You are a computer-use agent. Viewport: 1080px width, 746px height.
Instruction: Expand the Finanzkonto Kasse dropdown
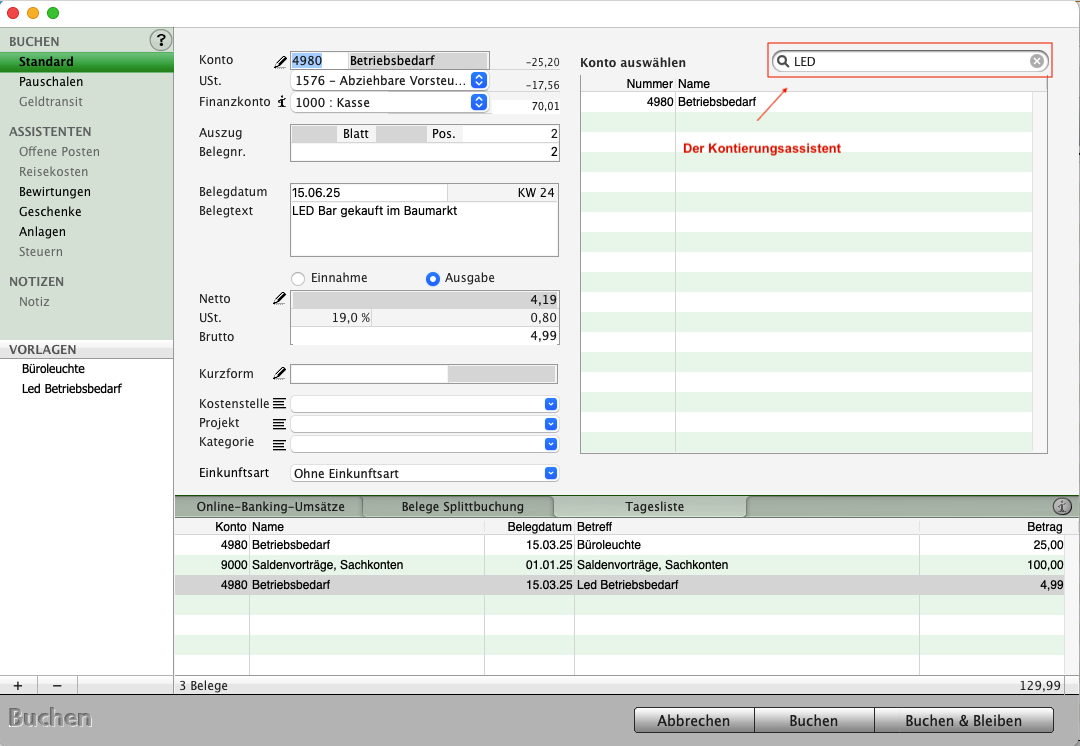[x=479, y=102]
